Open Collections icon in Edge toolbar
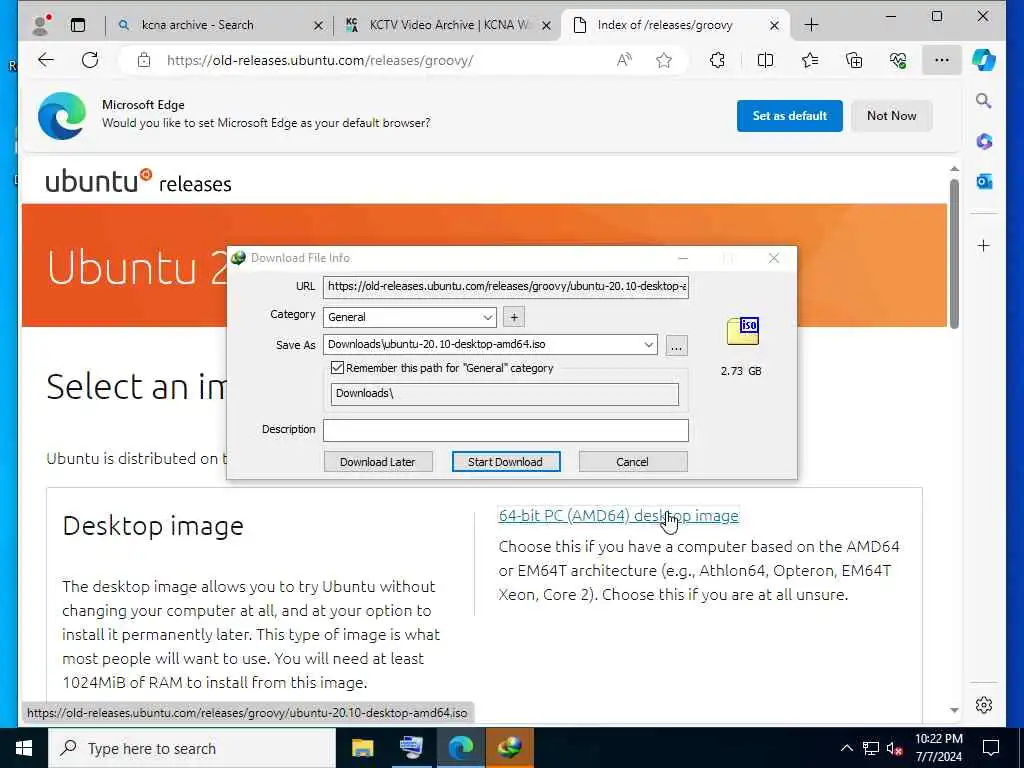1024x768 pixels. (854, 61)
